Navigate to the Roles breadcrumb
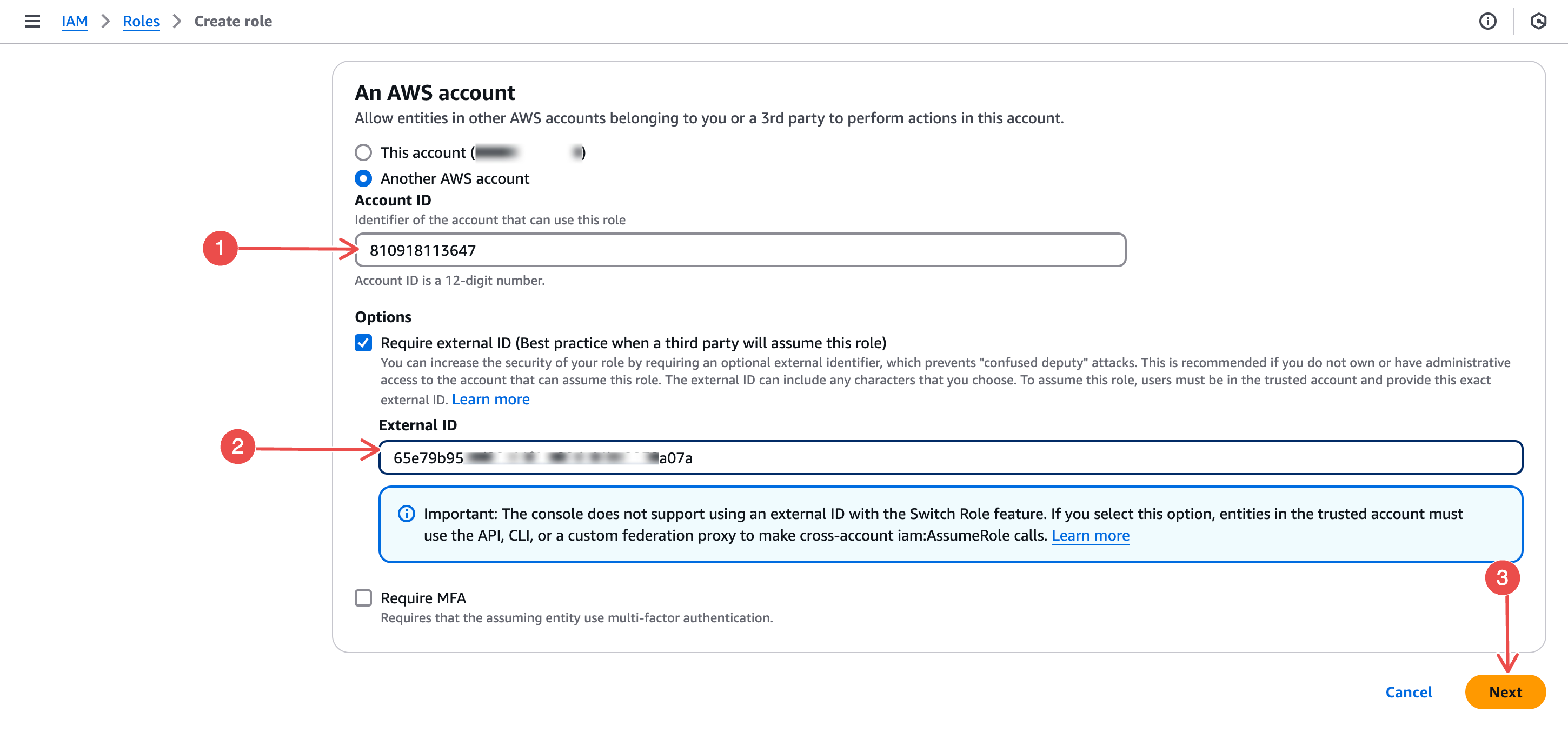Image resolution: width=1568 pixels, height=732 pixels. click(x=141, y=21)
